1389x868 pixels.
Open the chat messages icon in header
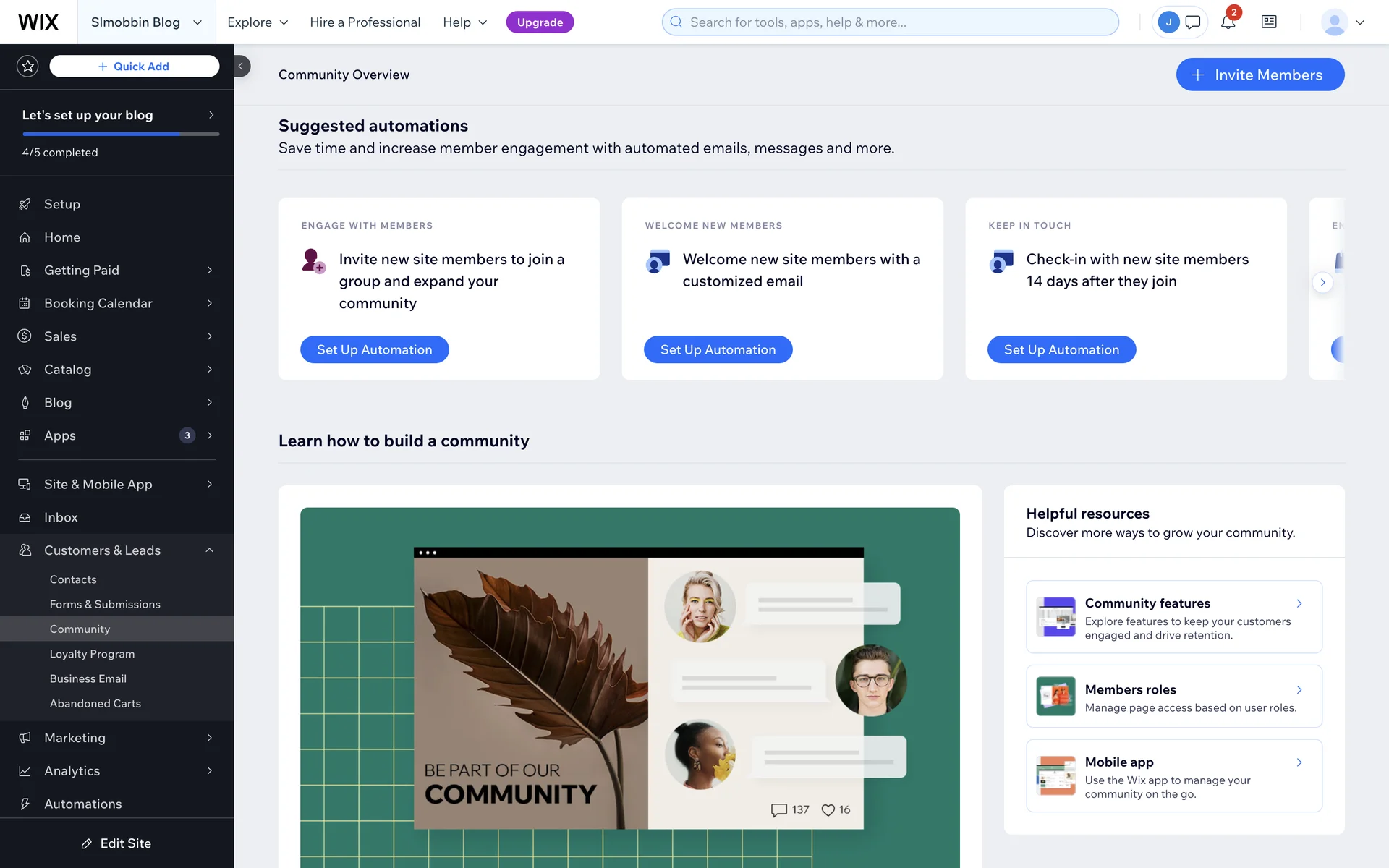(1193, 22)
